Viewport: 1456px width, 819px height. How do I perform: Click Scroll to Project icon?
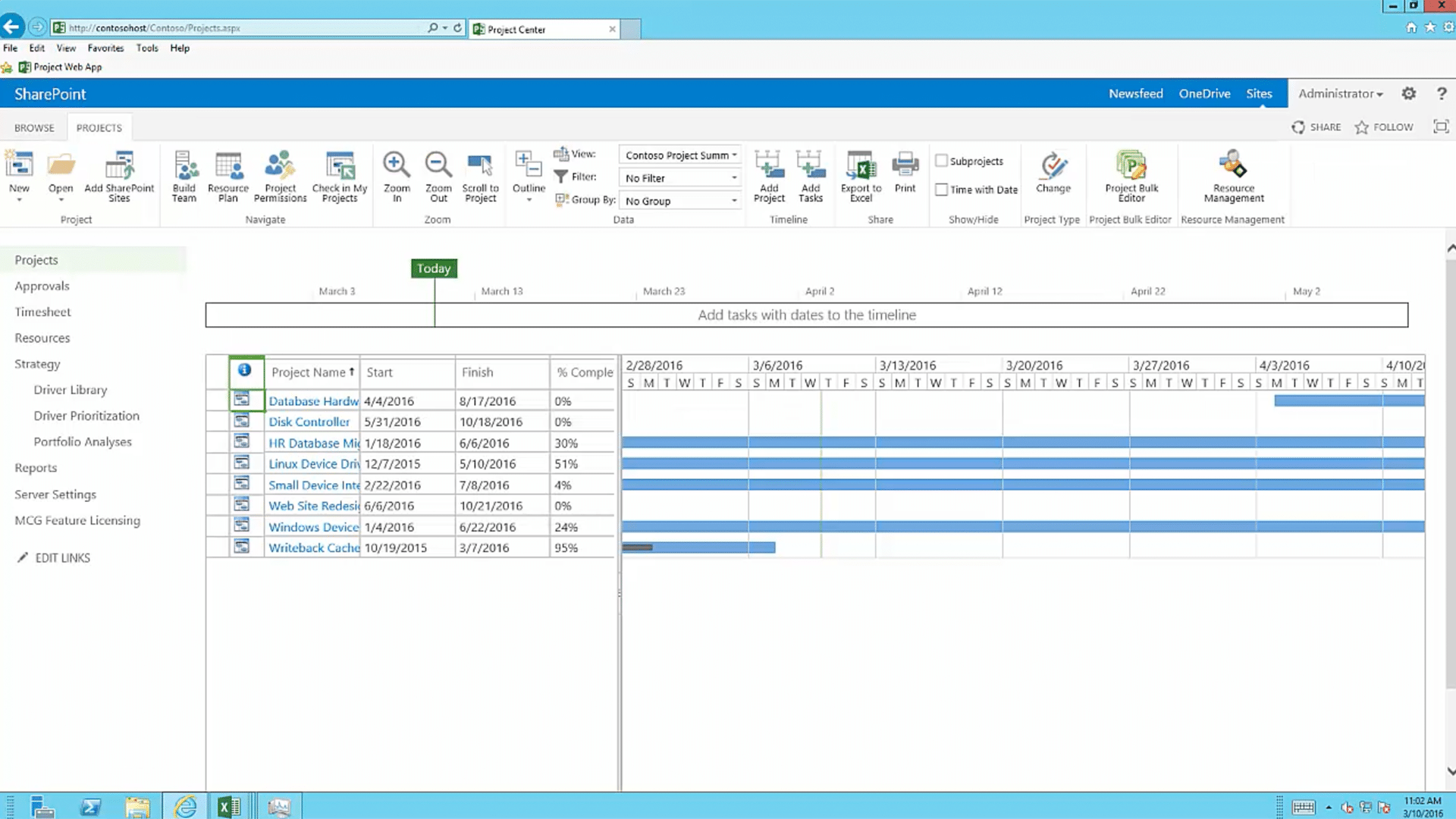click(x=480, y=165)
